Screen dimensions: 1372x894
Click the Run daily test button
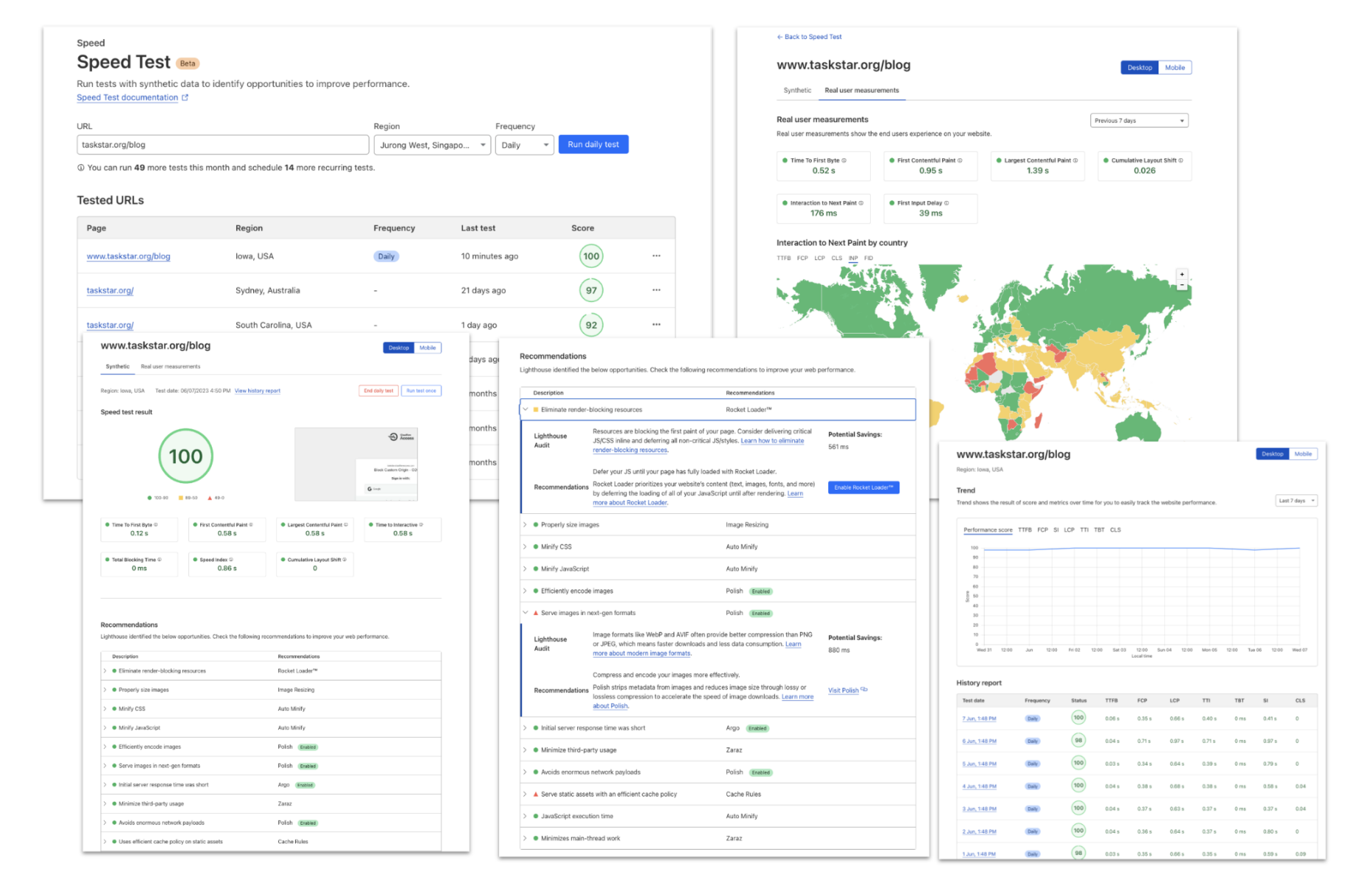coord(593,145)
